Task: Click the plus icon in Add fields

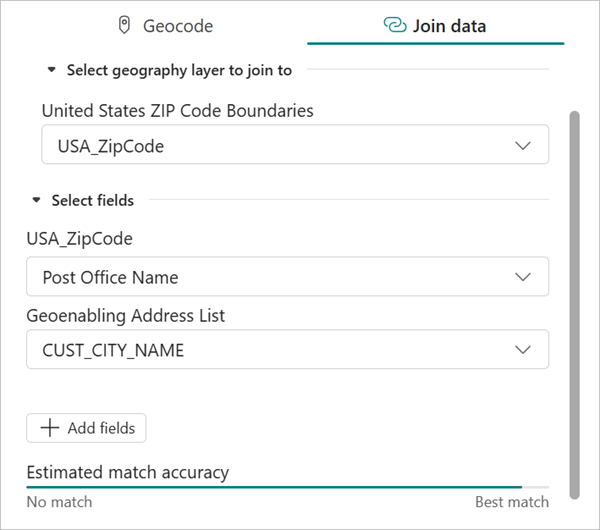Action: [50, 428]
